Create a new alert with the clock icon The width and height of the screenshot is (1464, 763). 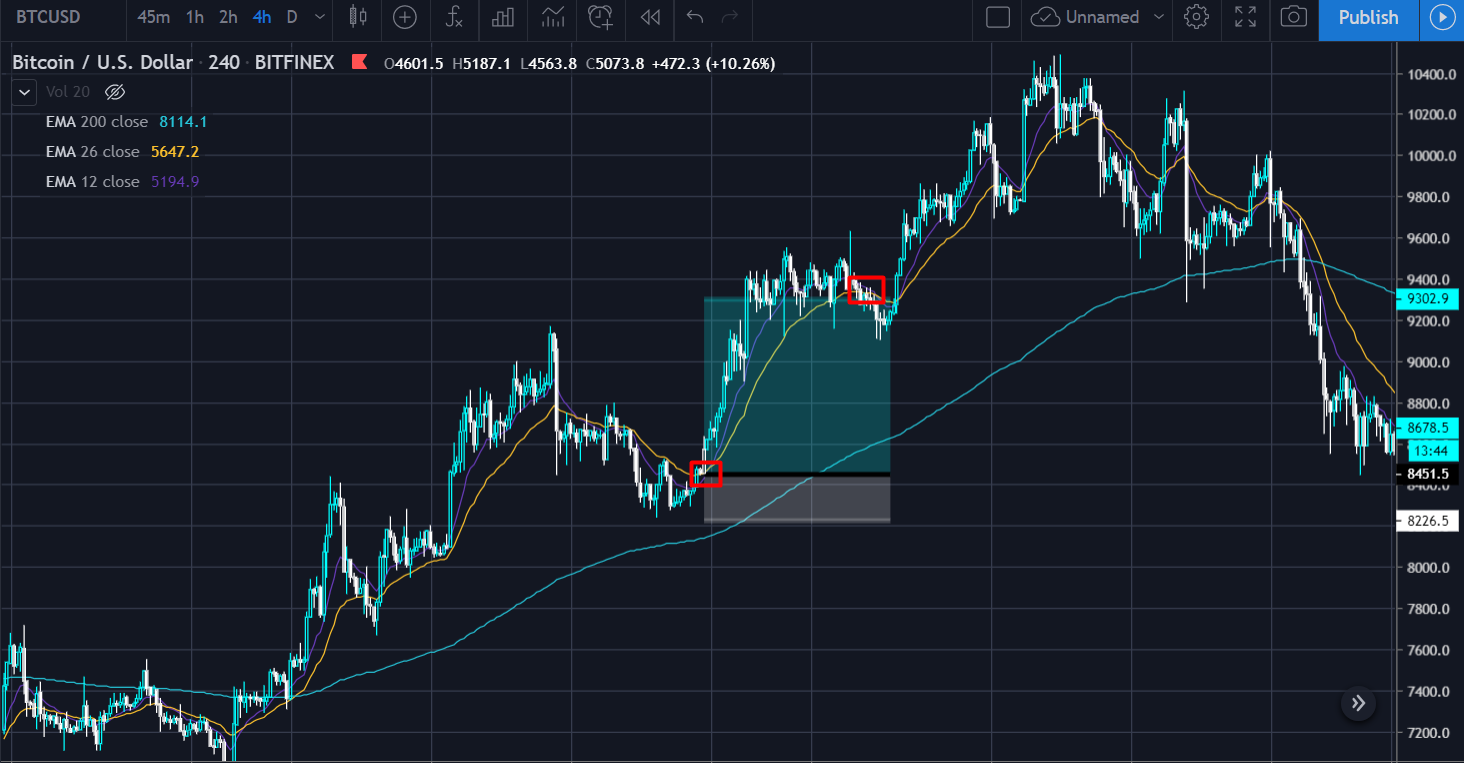click(600, 19)
